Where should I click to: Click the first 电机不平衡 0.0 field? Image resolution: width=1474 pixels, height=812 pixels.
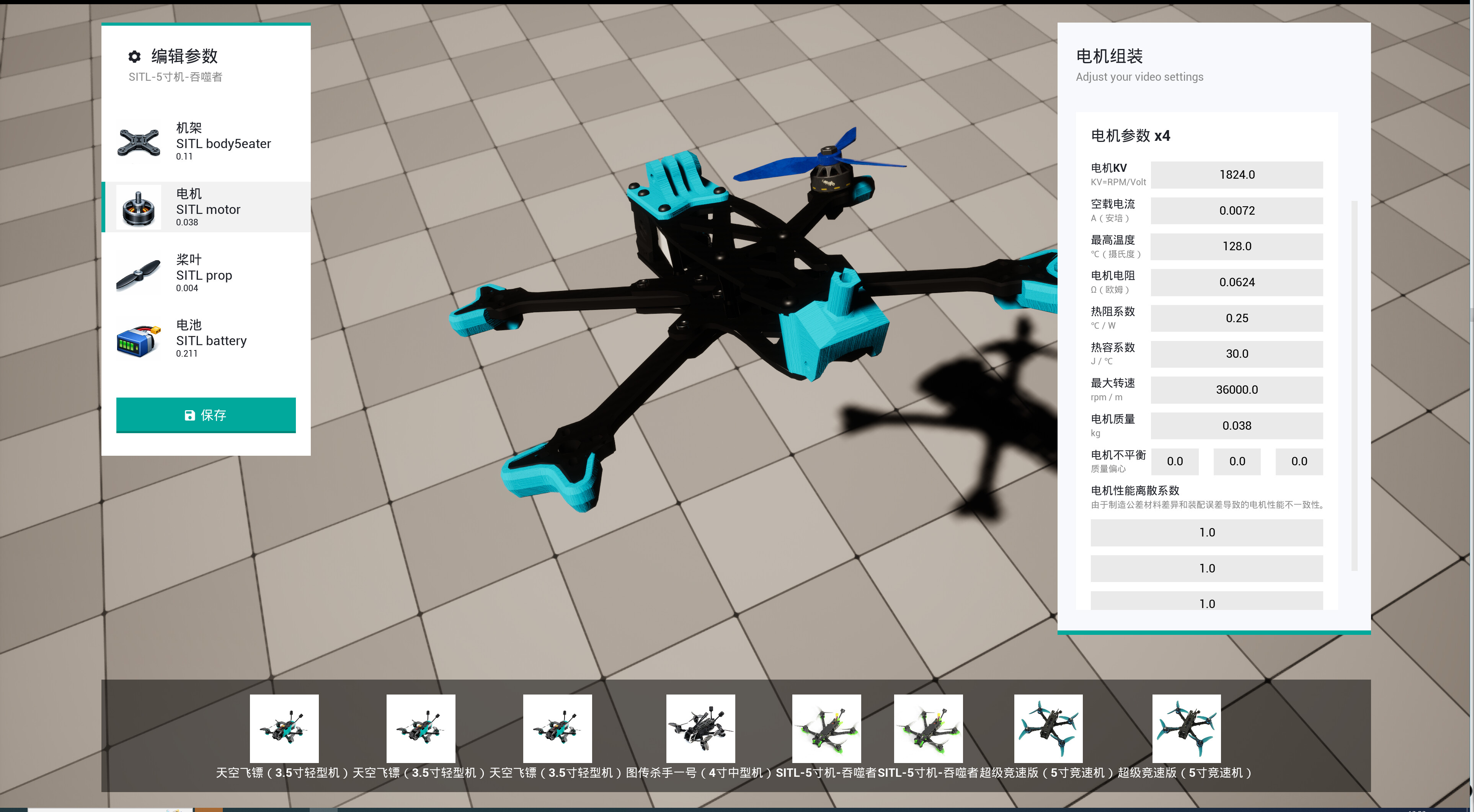pos(1175,461)
